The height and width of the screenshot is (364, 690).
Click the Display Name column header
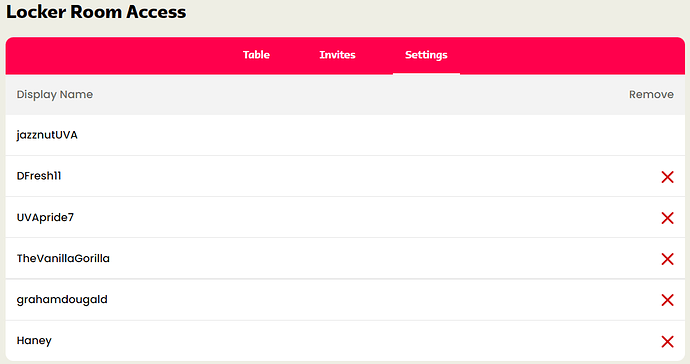click(55, 95)
